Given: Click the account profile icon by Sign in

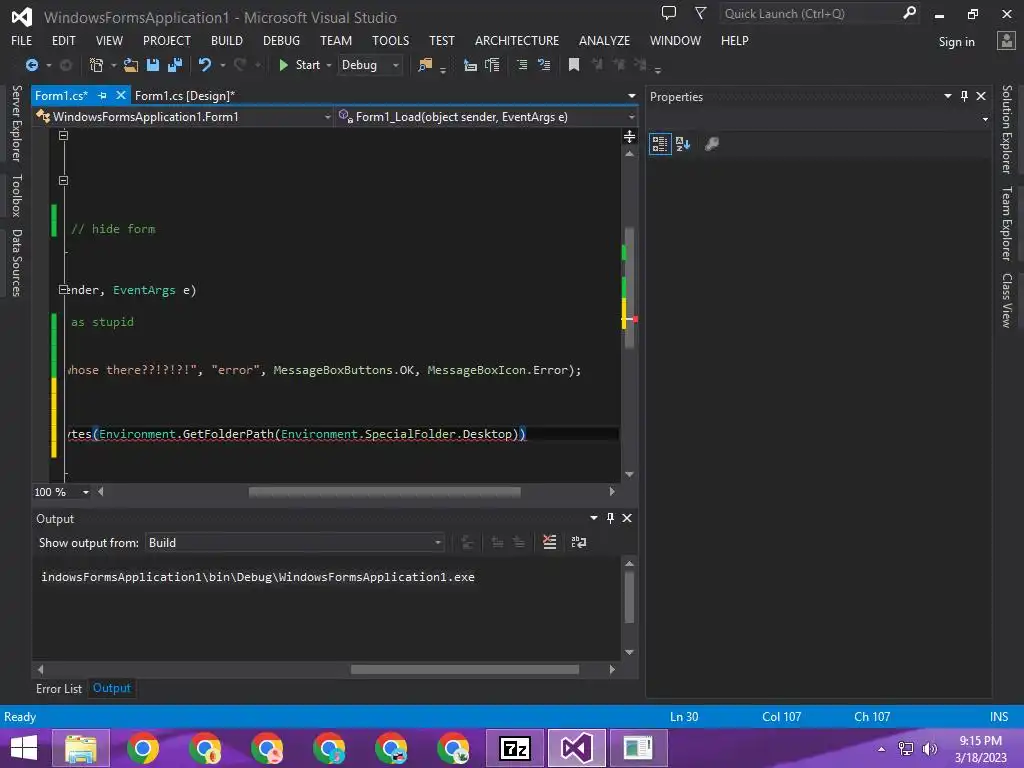Looking at the screenshot, I should click(1006, 41).
